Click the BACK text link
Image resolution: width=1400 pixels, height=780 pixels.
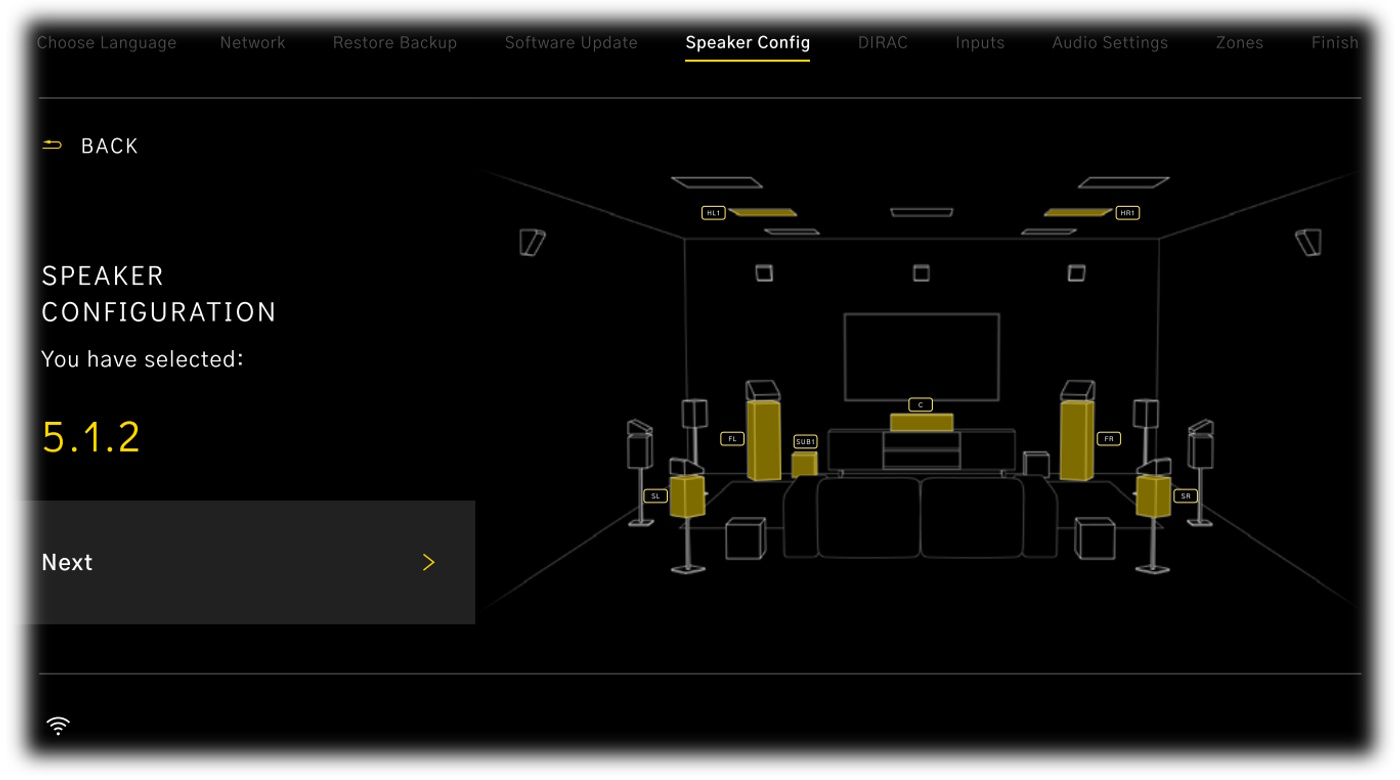click(x=110, y=146)
